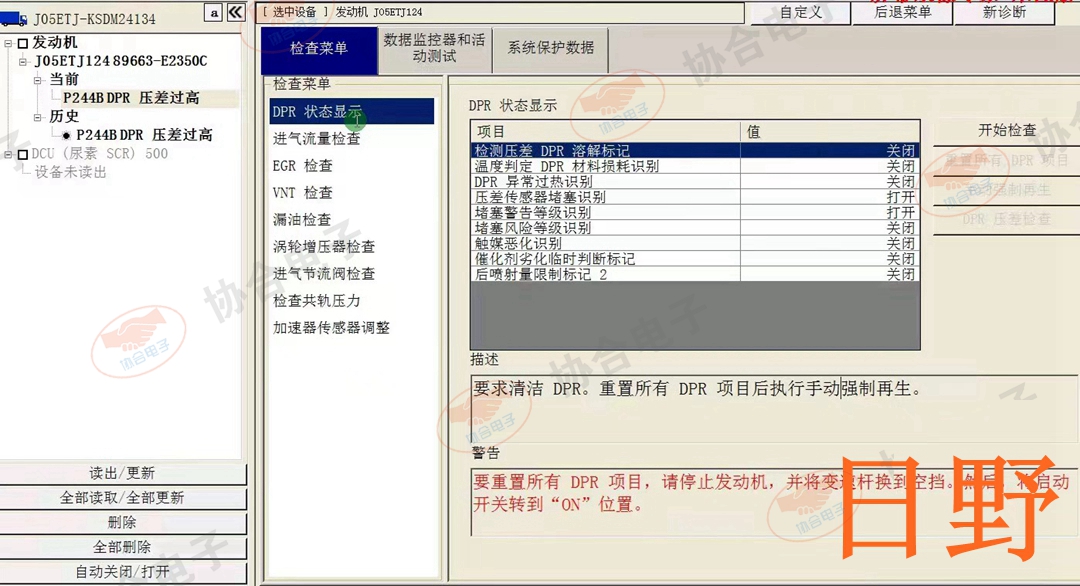Select 进气流量检查 in the check menu
1080x586 pixels.
(317, 139)
